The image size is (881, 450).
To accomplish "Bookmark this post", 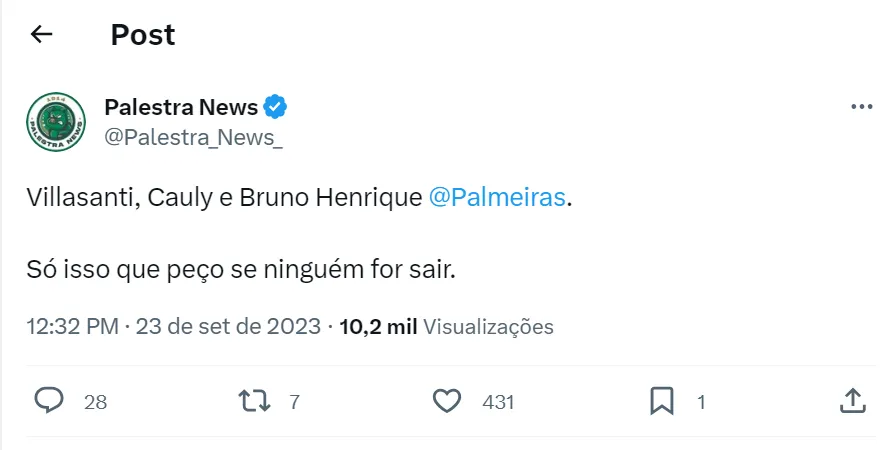I will point(661,401).
